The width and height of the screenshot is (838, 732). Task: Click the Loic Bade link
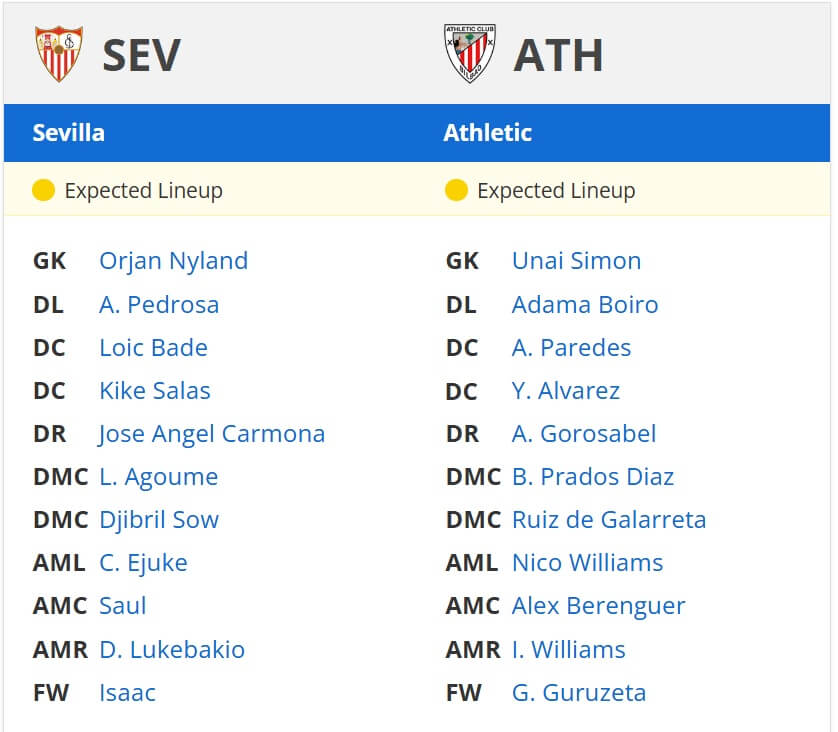pyautogui.click(x=153, y=347)
